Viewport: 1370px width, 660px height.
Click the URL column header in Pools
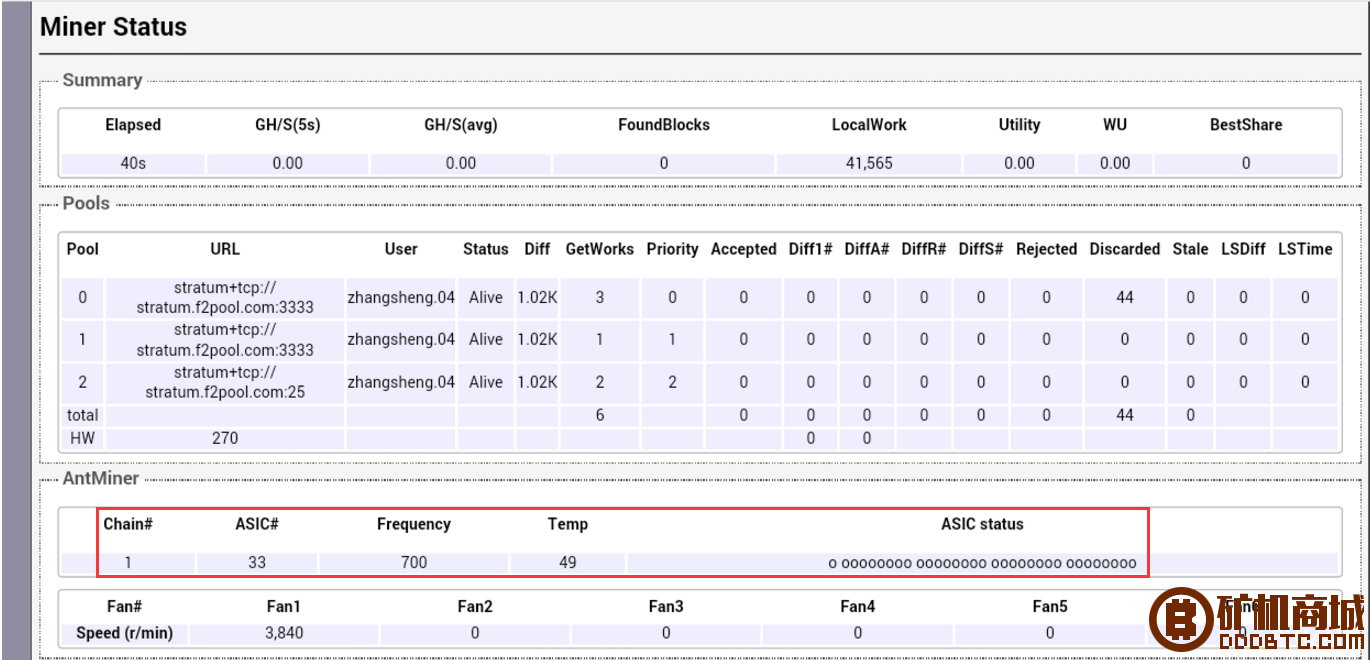tap(225, 249)
